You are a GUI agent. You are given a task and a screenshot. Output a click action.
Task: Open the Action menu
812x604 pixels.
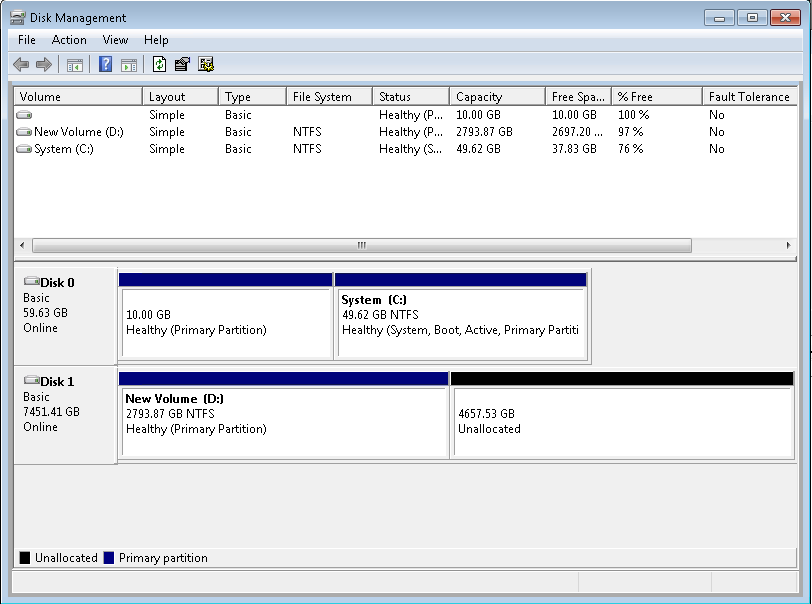(69, 40)
